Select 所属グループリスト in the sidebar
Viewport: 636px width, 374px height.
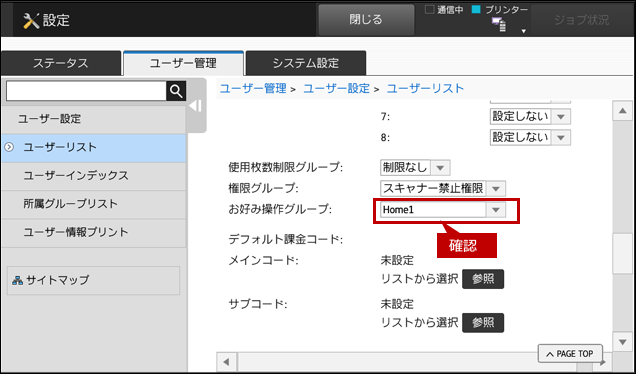(x=93, y=204)
